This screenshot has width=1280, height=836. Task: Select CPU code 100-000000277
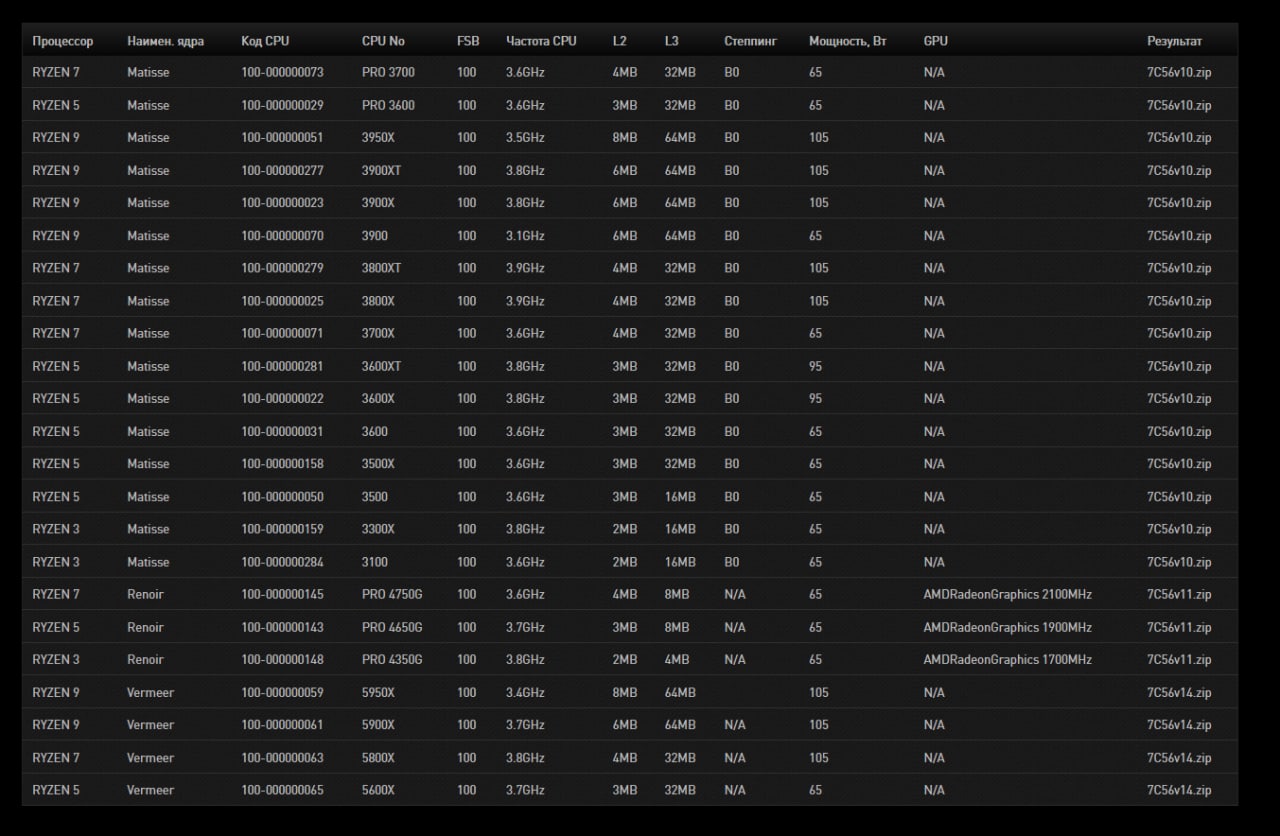click(x=282, y=171)
